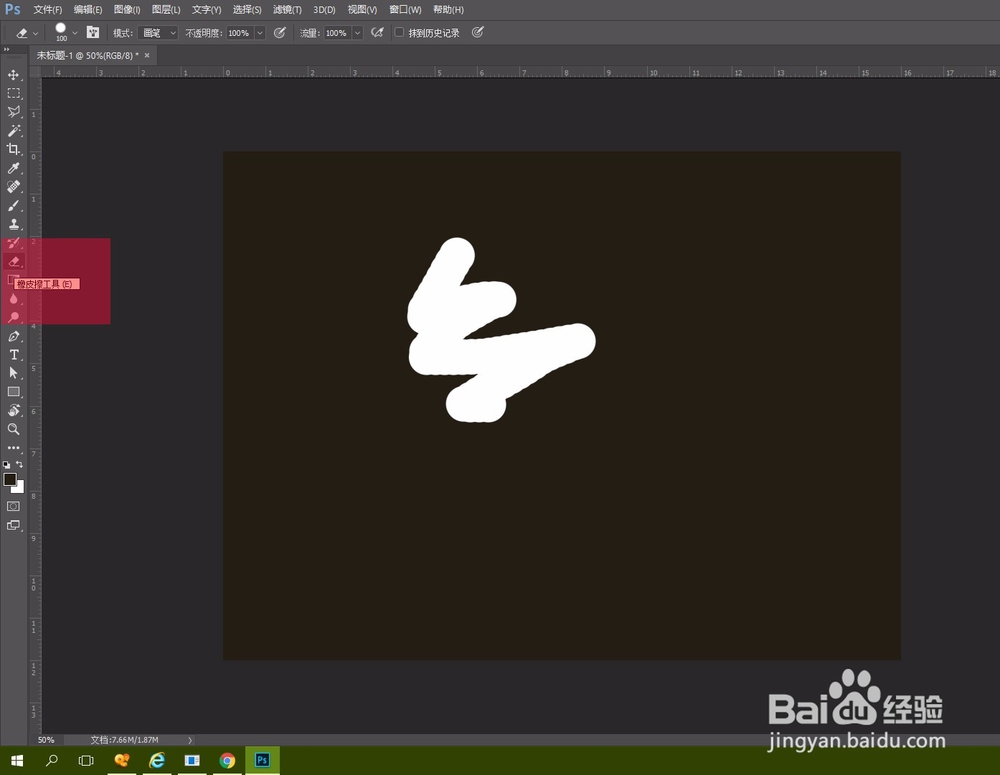Open the brush settings panel icon
Screen dimensions: 1000x775
(x=93, y=33)
